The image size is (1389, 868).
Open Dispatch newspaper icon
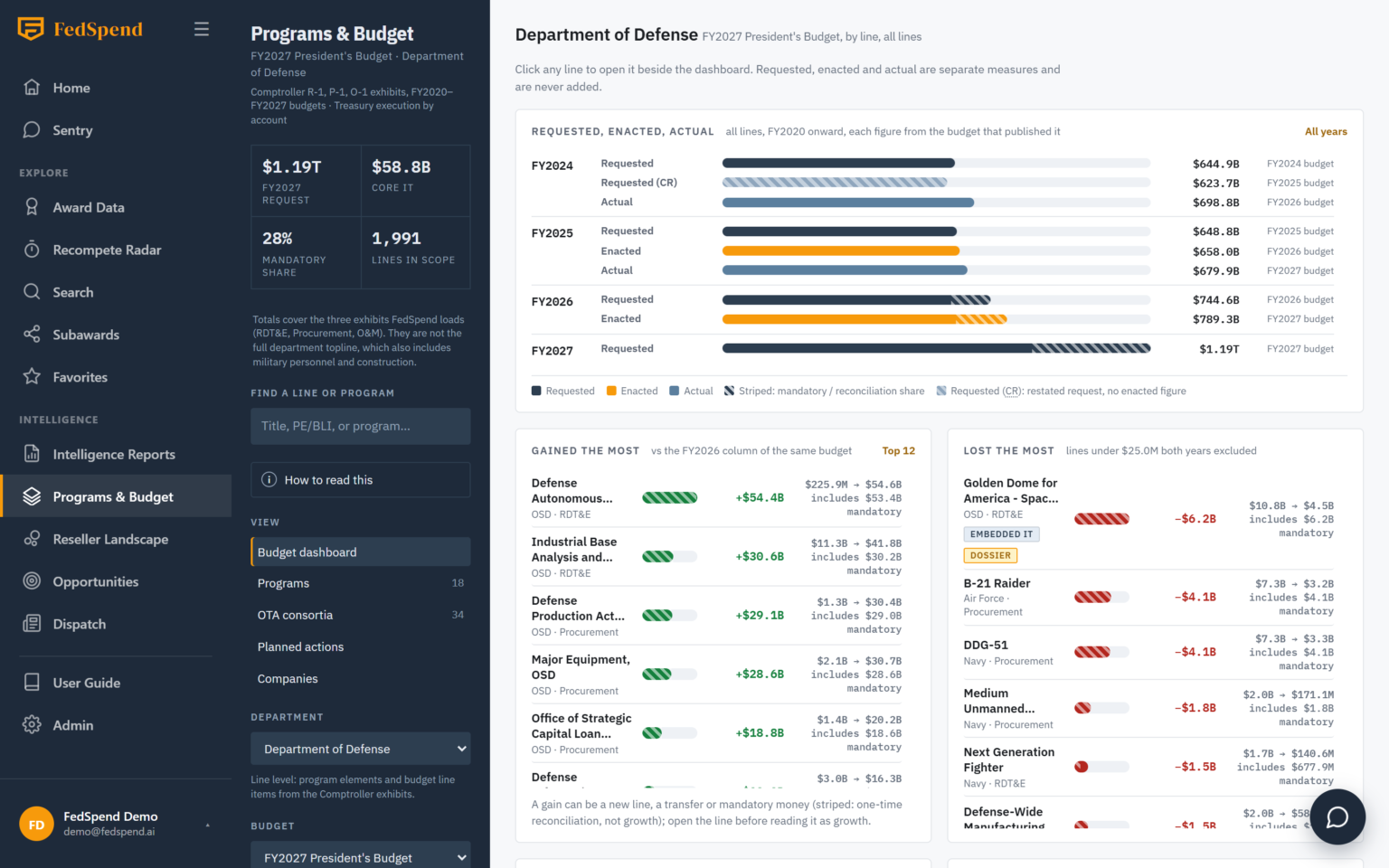pyautogui.click(x=32, y=624)
